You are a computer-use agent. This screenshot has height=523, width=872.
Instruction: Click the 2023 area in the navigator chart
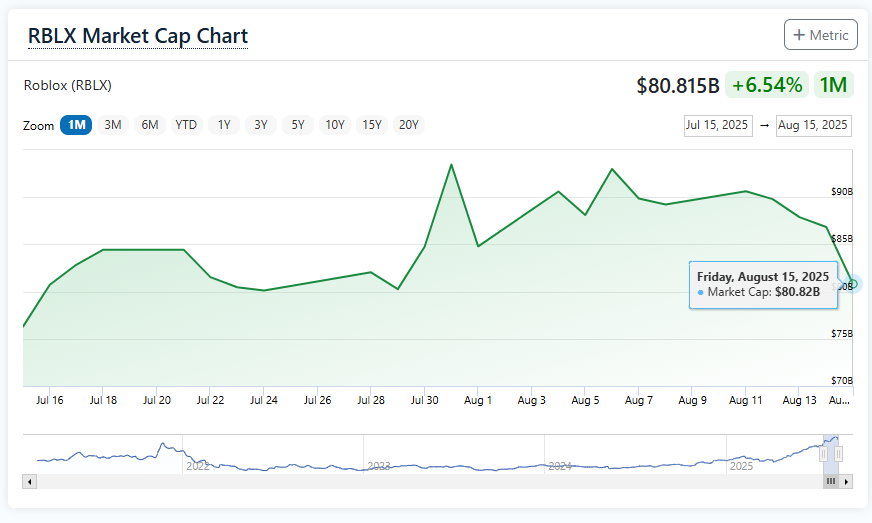379,466
